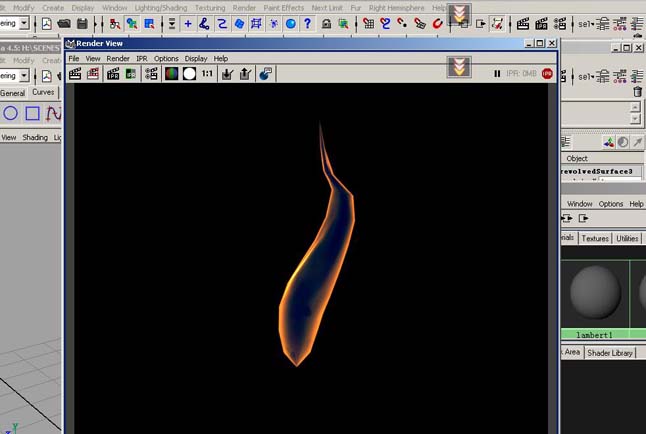646x434 pixels.
Task: Toggle snap to points magnet
Action: [403, 24]
